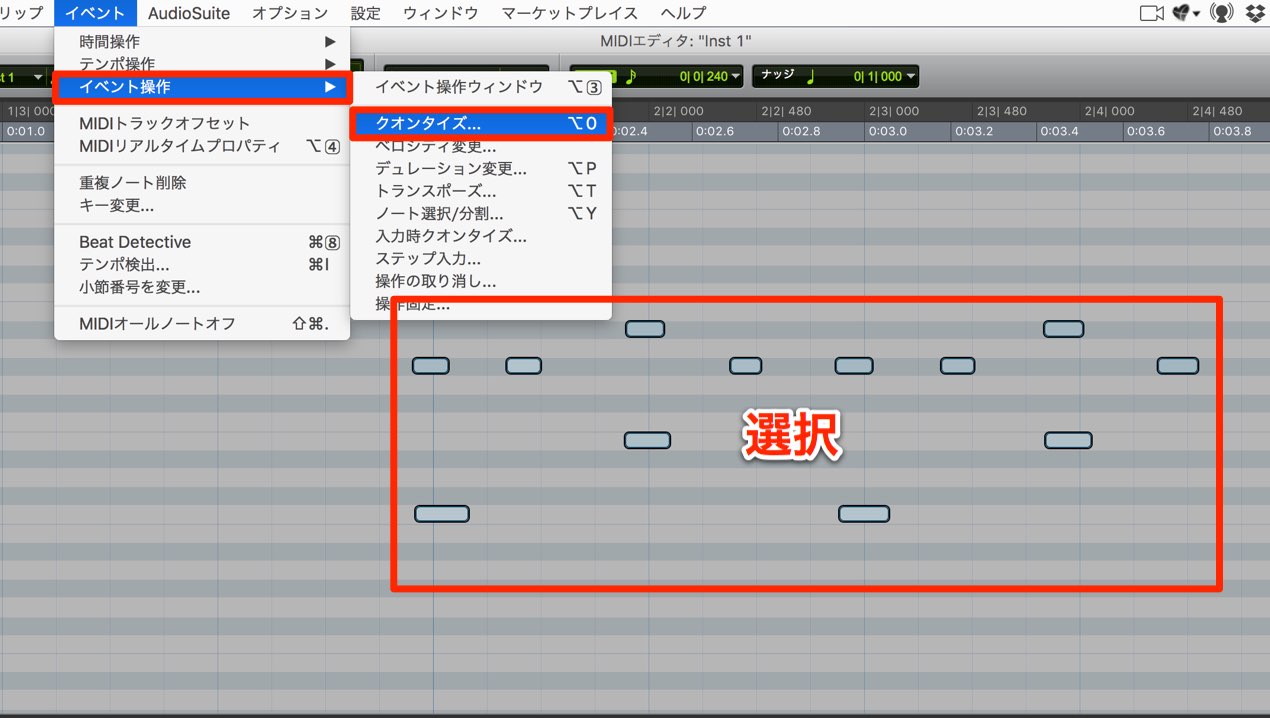This screenshot has width=1270, height=718.
Task: Open the オプション menu
Action: 290,13
